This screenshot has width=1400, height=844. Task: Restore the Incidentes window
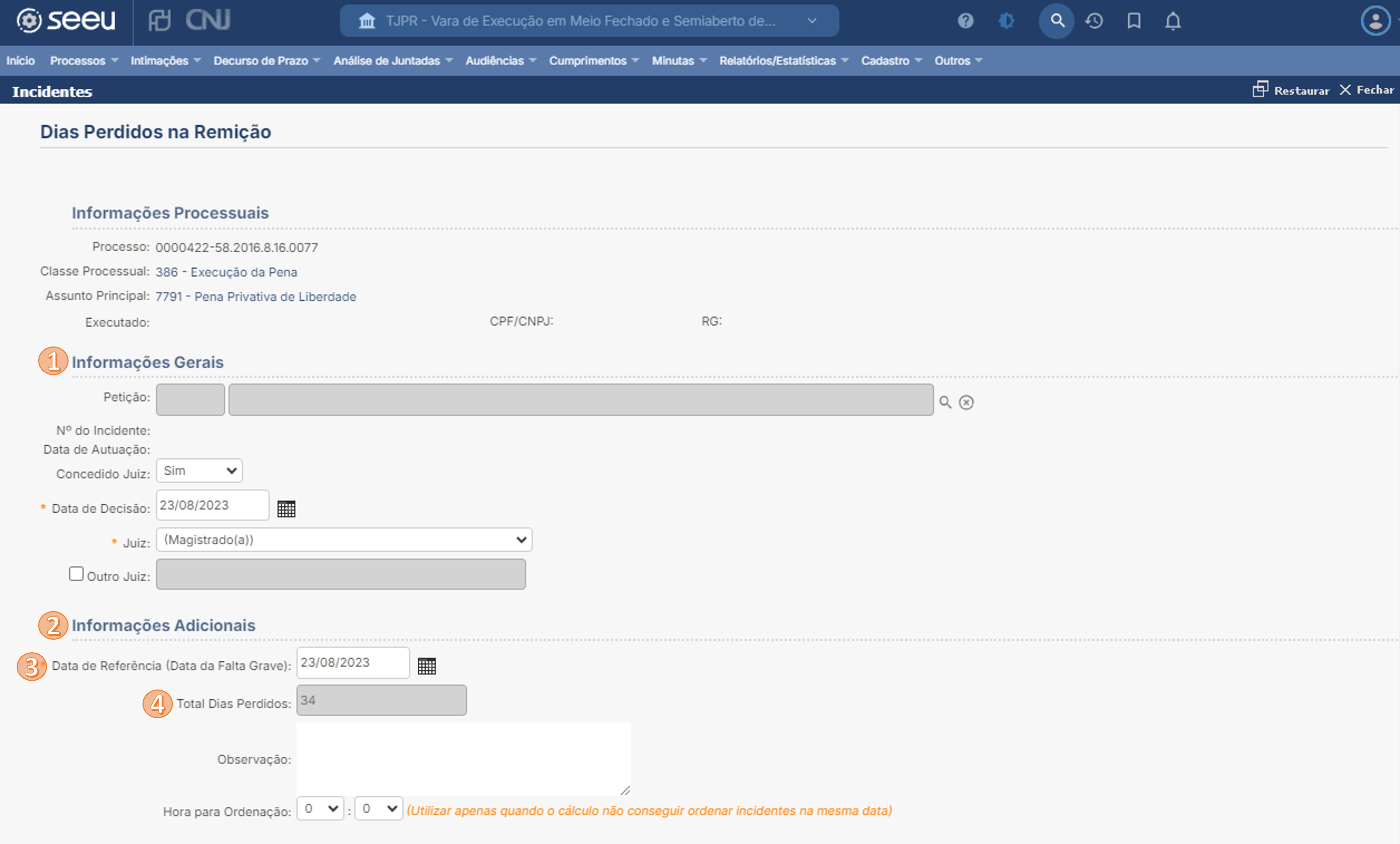[1291, 90]
